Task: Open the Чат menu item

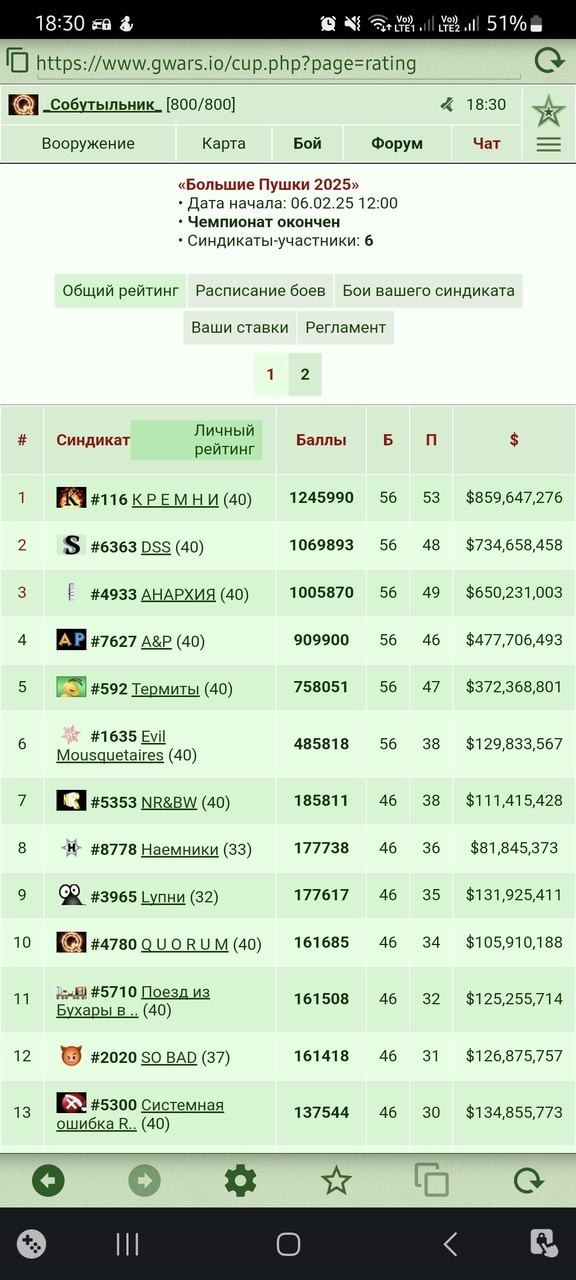Action: coord(487,143)
